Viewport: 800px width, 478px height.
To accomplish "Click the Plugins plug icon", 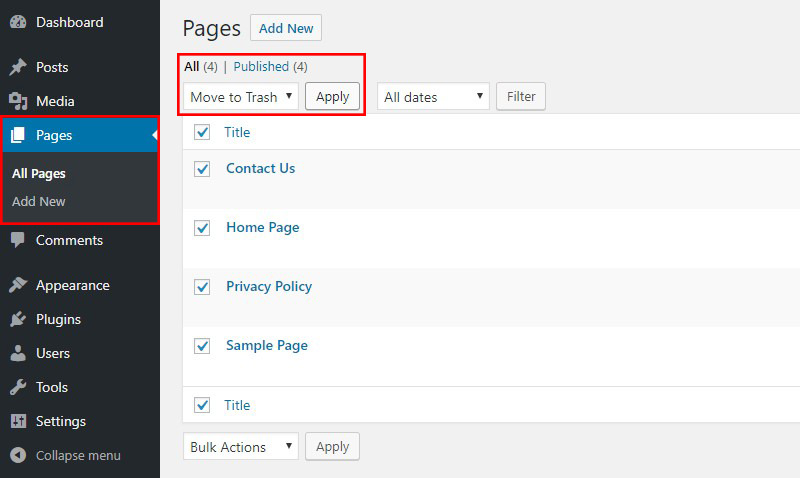I will (18, 319).
